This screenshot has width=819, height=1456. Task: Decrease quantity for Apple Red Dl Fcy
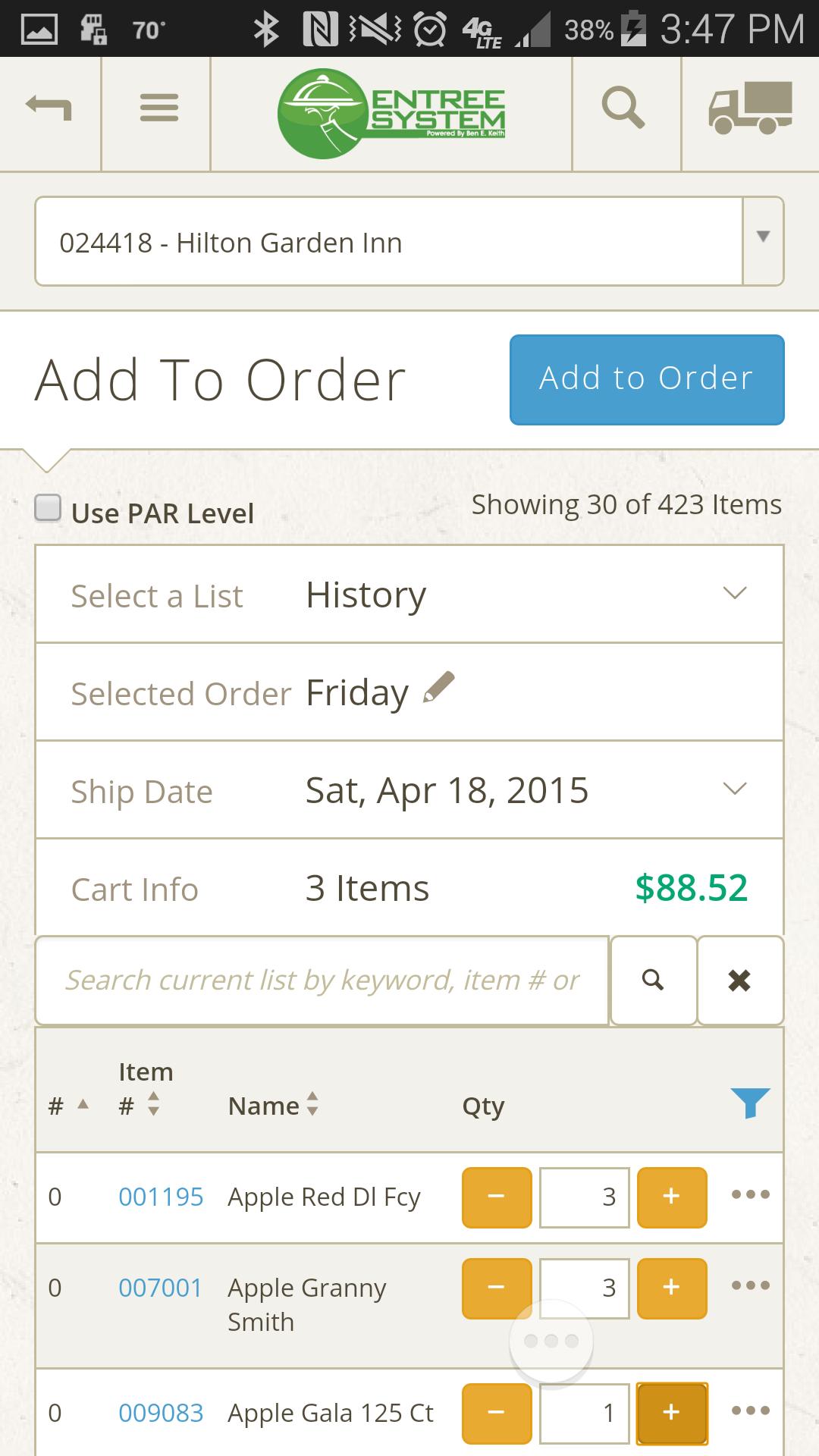click(x=497, y=1197)
